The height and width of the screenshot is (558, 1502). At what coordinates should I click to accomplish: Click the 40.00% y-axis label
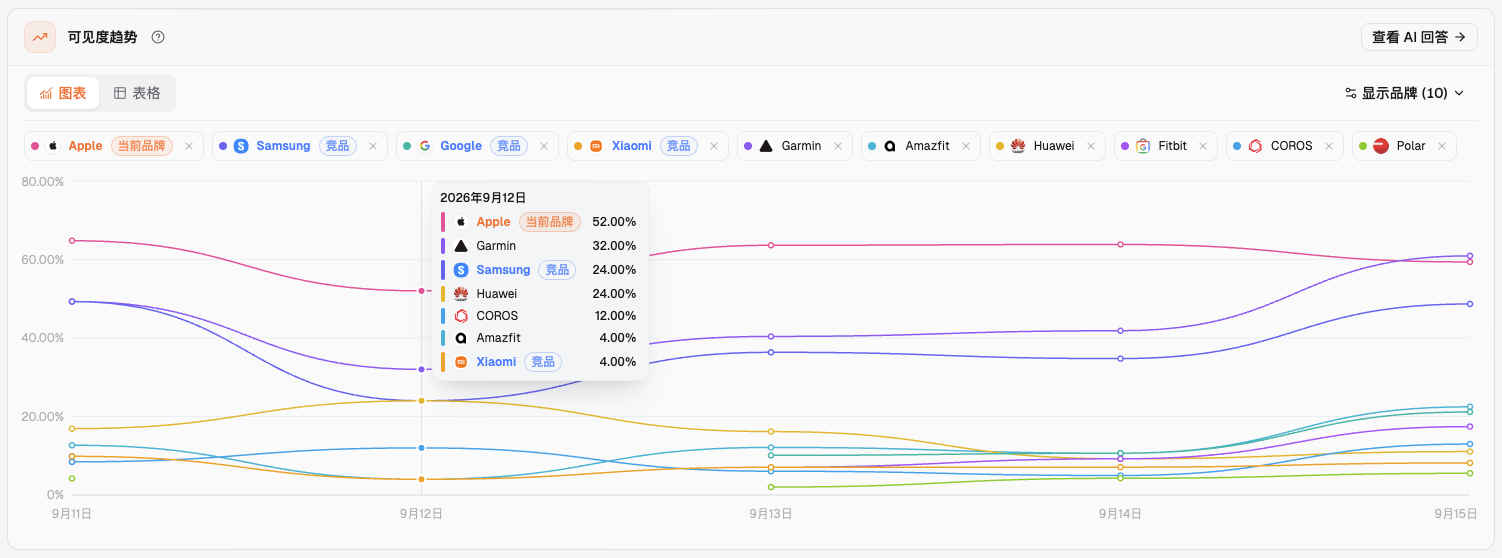pyautogui.click(x=43, y=338)
